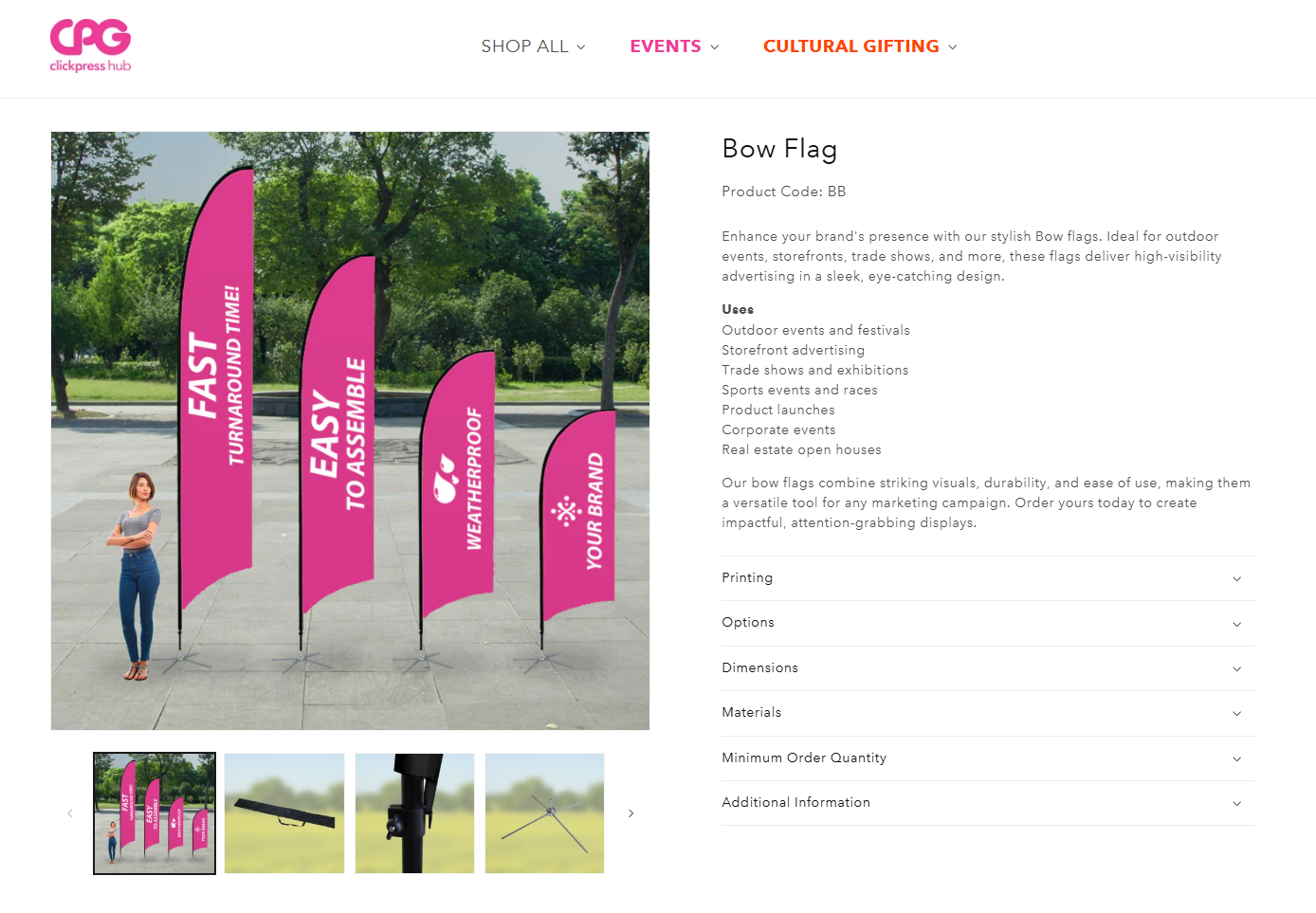
Task: Click the arrow beside Cultural Gifting
Action: tap(953, 47)
